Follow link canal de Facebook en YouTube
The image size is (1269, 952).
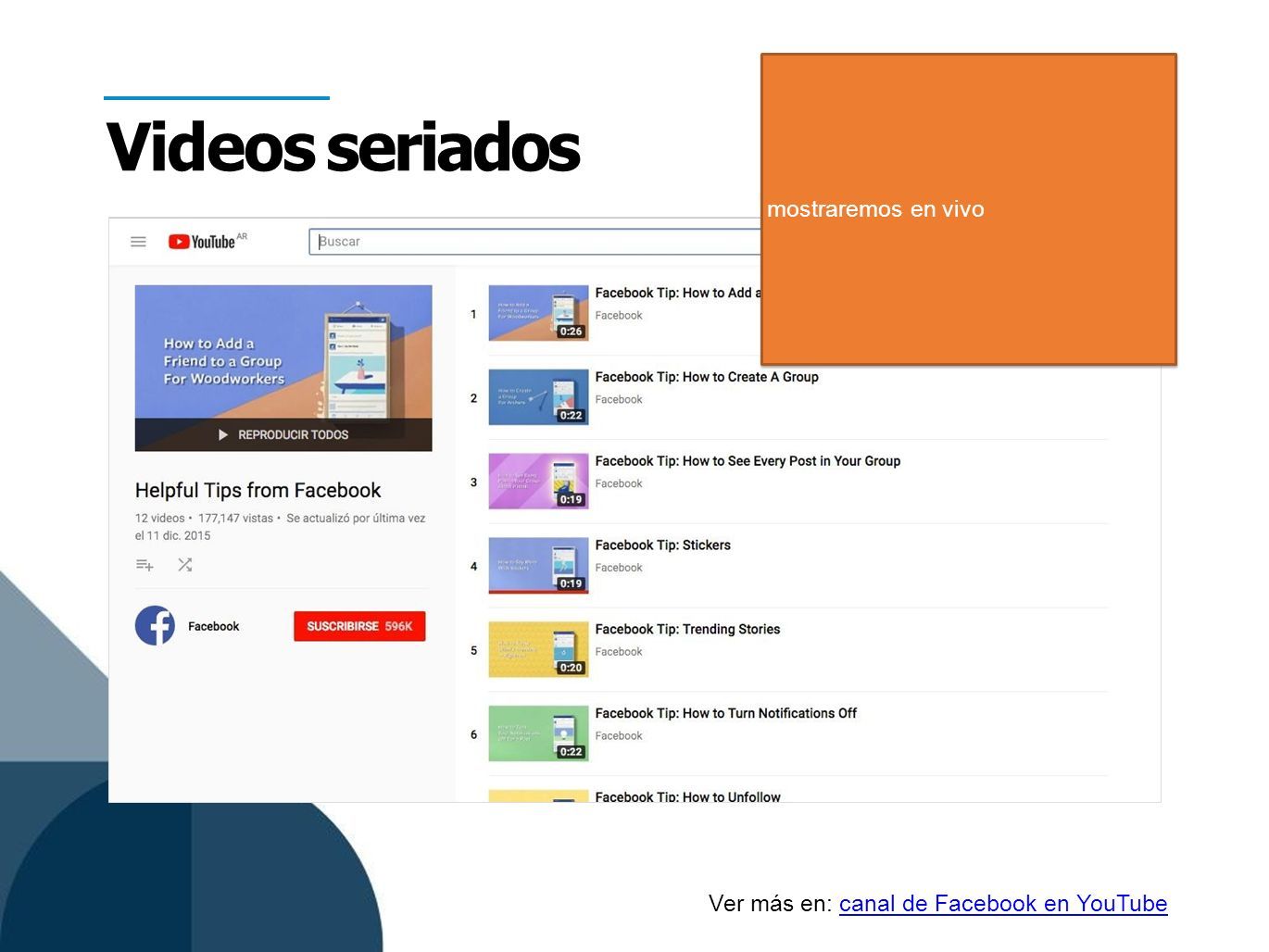tap(1003, 903)
